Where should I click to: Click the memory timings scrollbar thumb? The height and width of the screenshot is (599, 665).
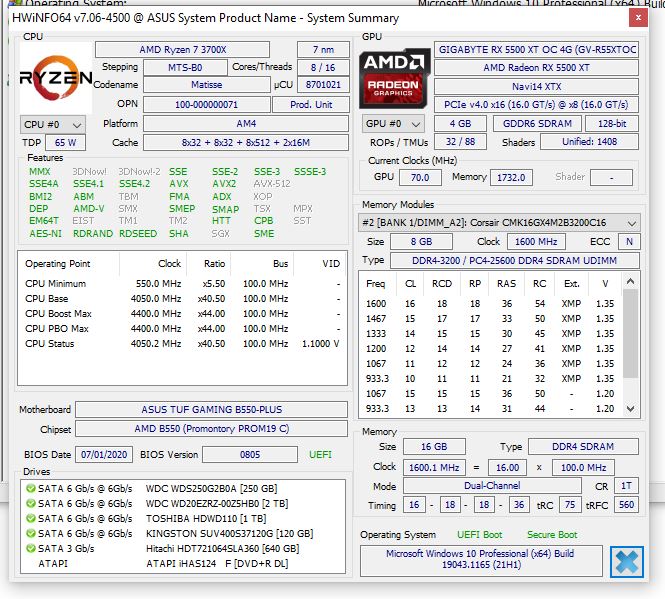(631, 333)
